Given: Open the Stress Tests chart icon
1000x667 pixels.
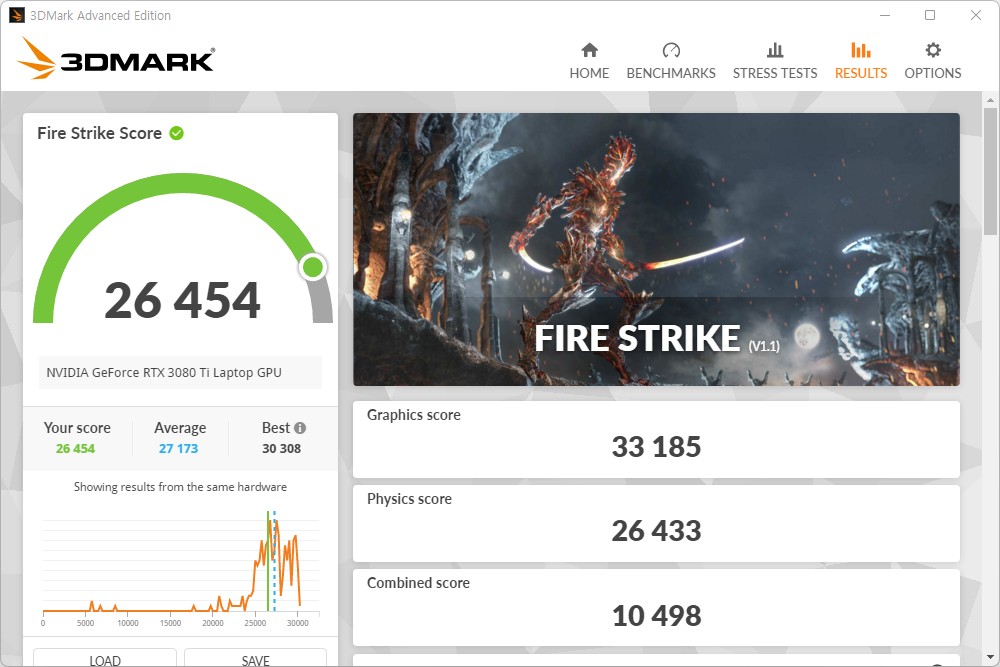Looking at the screenshot, I should pos(775,50).
